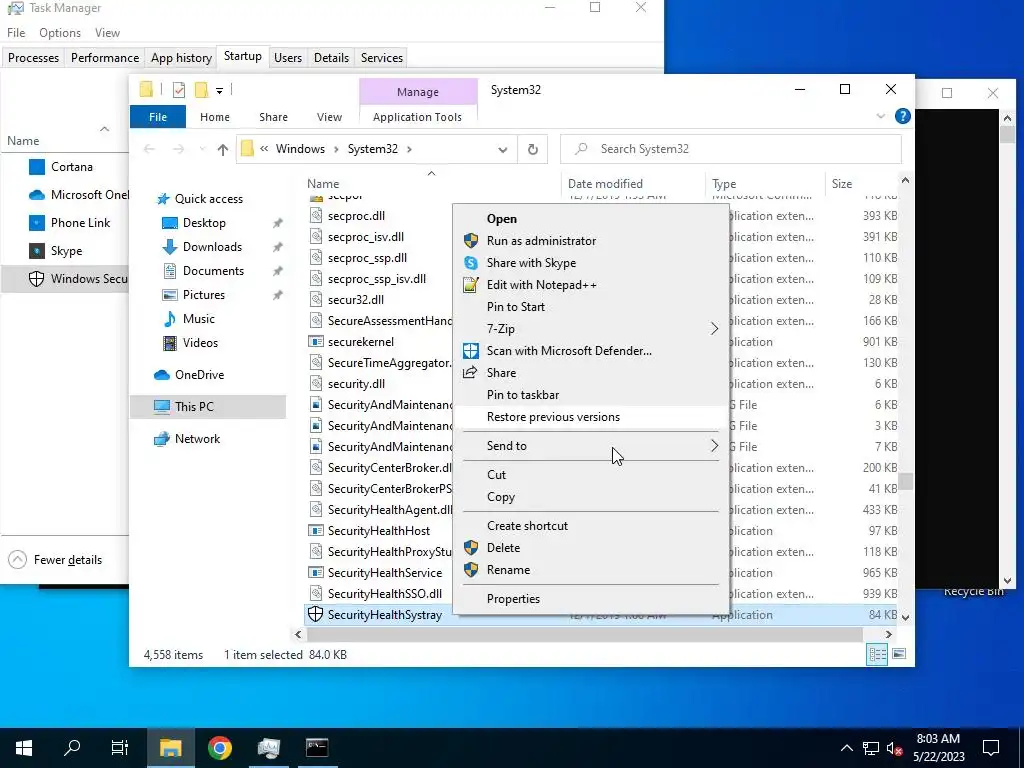Show hidden system tray icons
This screenshot has width=1024, height=768.
(846, 748)
